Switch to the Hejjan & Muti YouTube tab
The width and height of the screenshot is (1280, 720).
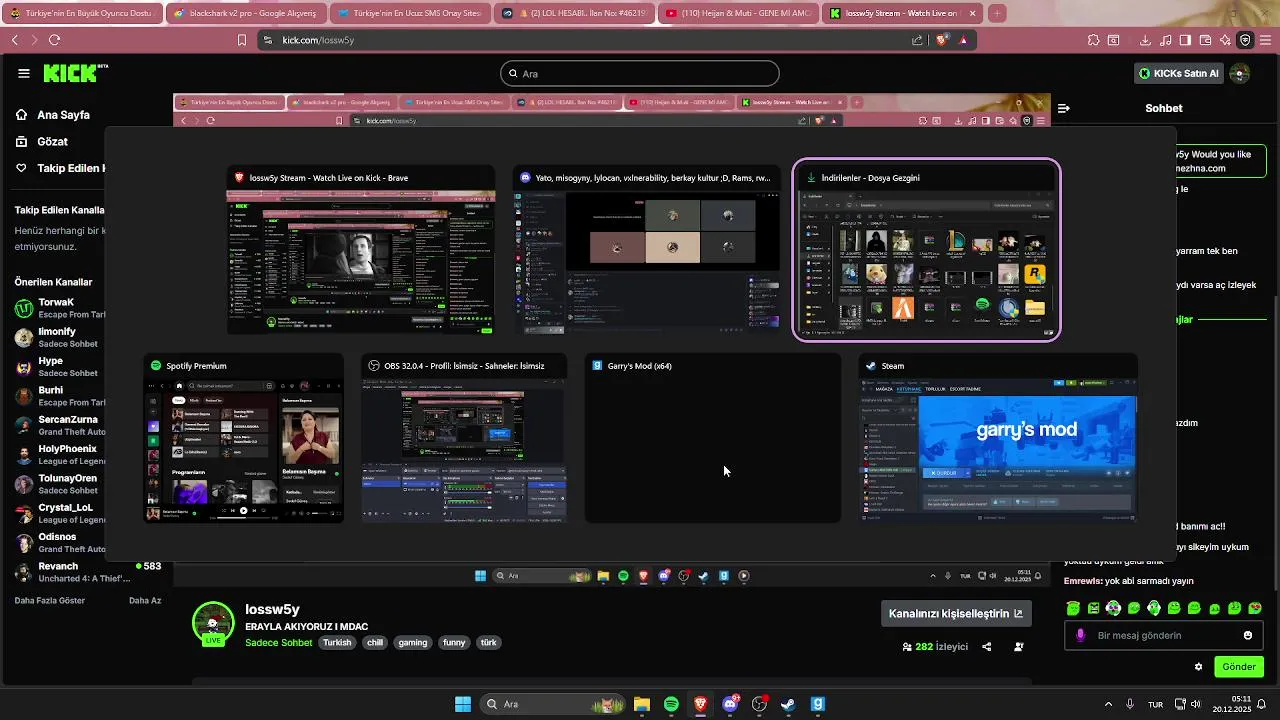pos(738,14)
